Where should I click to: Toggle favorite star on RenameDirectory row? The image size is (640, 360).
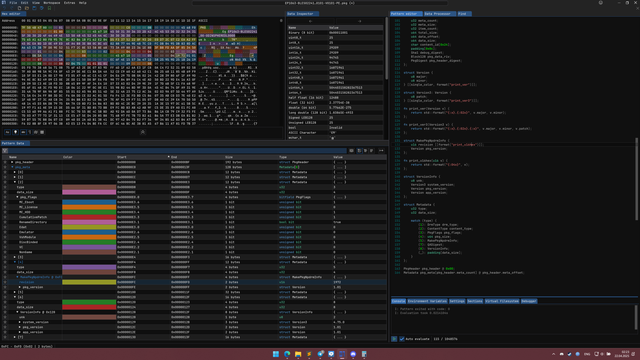click(5, 222)
